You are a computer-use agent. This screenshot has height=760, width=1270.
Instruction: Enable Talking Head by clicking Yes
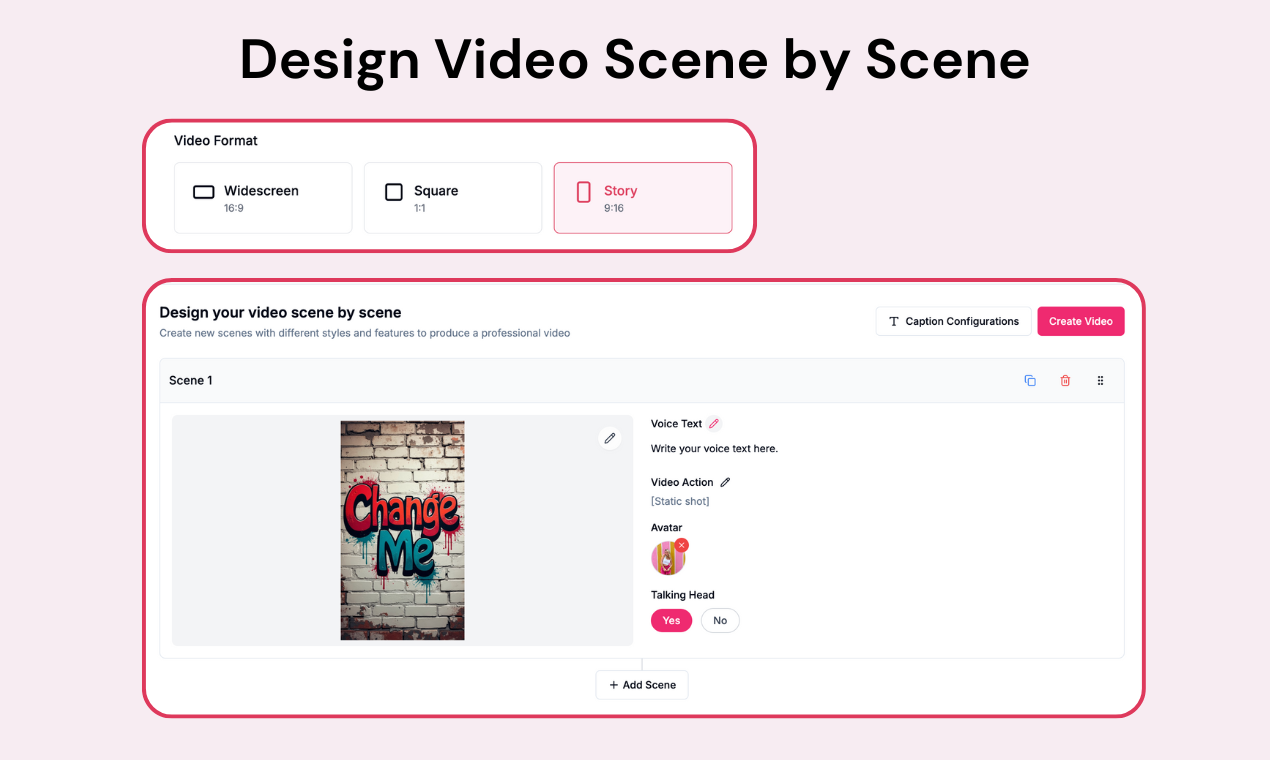pyautogui.click(x=671, y=621)
